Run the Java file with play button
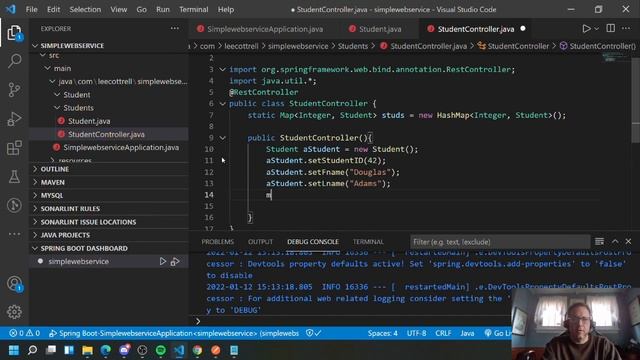Viewport: 640px width, 360px height. coord(586,29)
